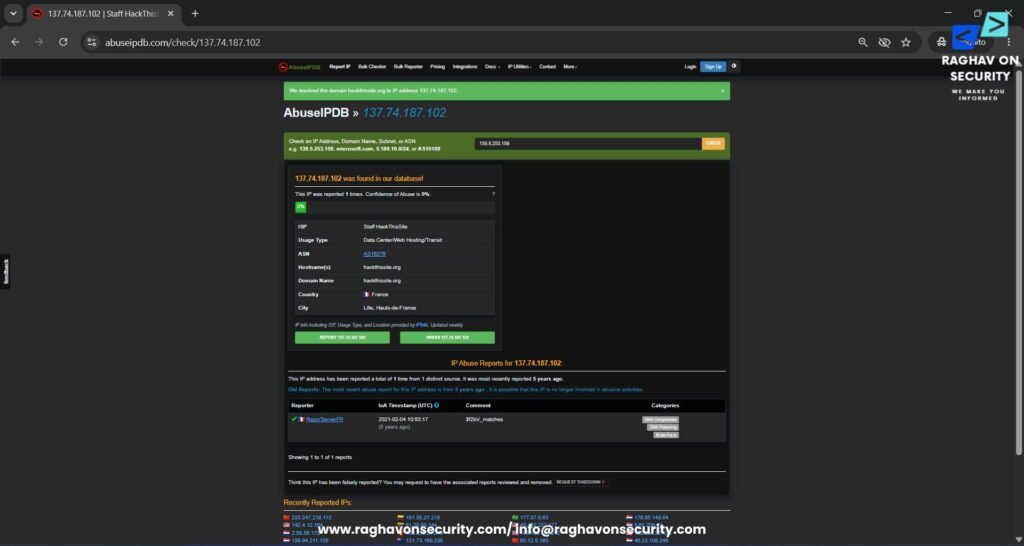Click the Brute-Force category badge
Screen dimensions: 1024x546
(x=666, y=435)
